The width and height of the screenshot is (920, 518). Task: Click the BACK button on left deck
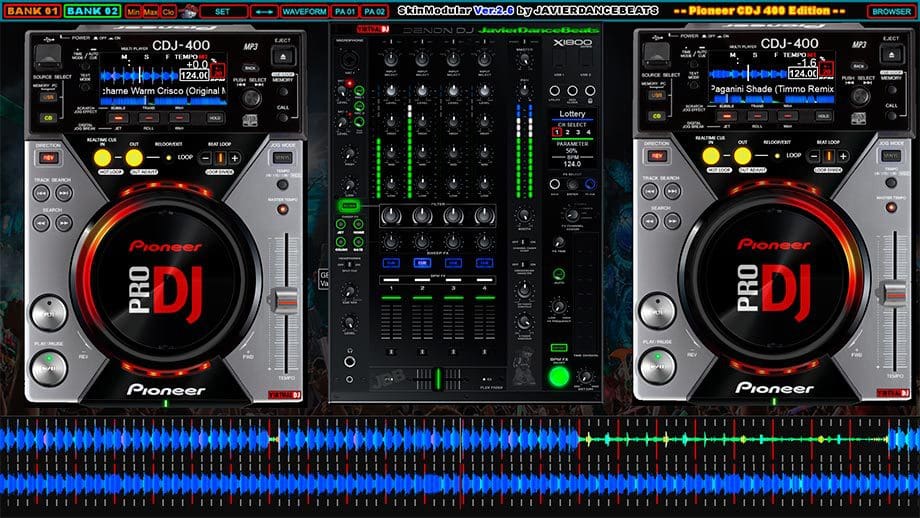(251, 68)
